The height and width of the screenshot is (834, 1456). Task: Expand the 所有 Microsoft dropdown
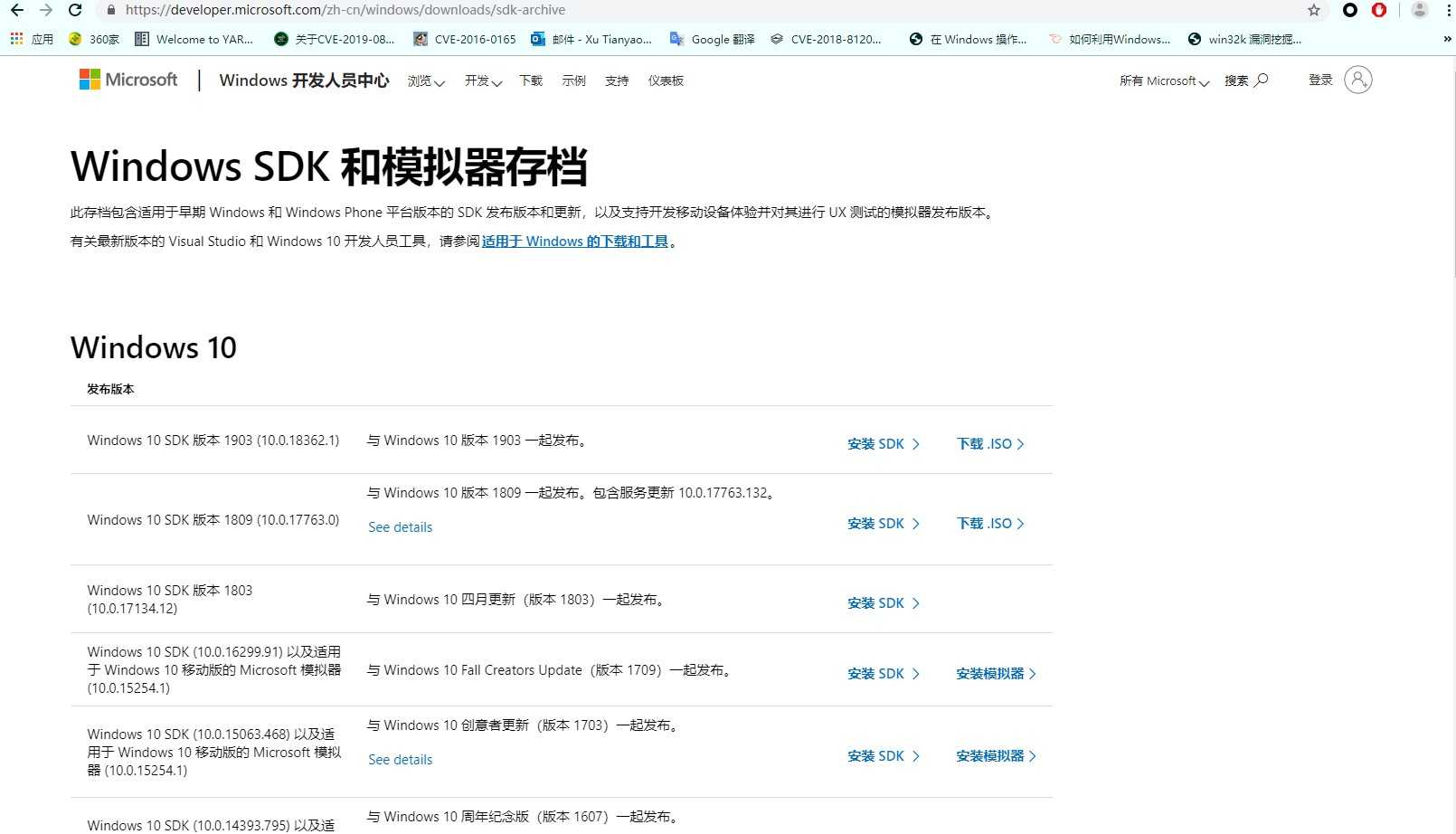[1164, 81]
